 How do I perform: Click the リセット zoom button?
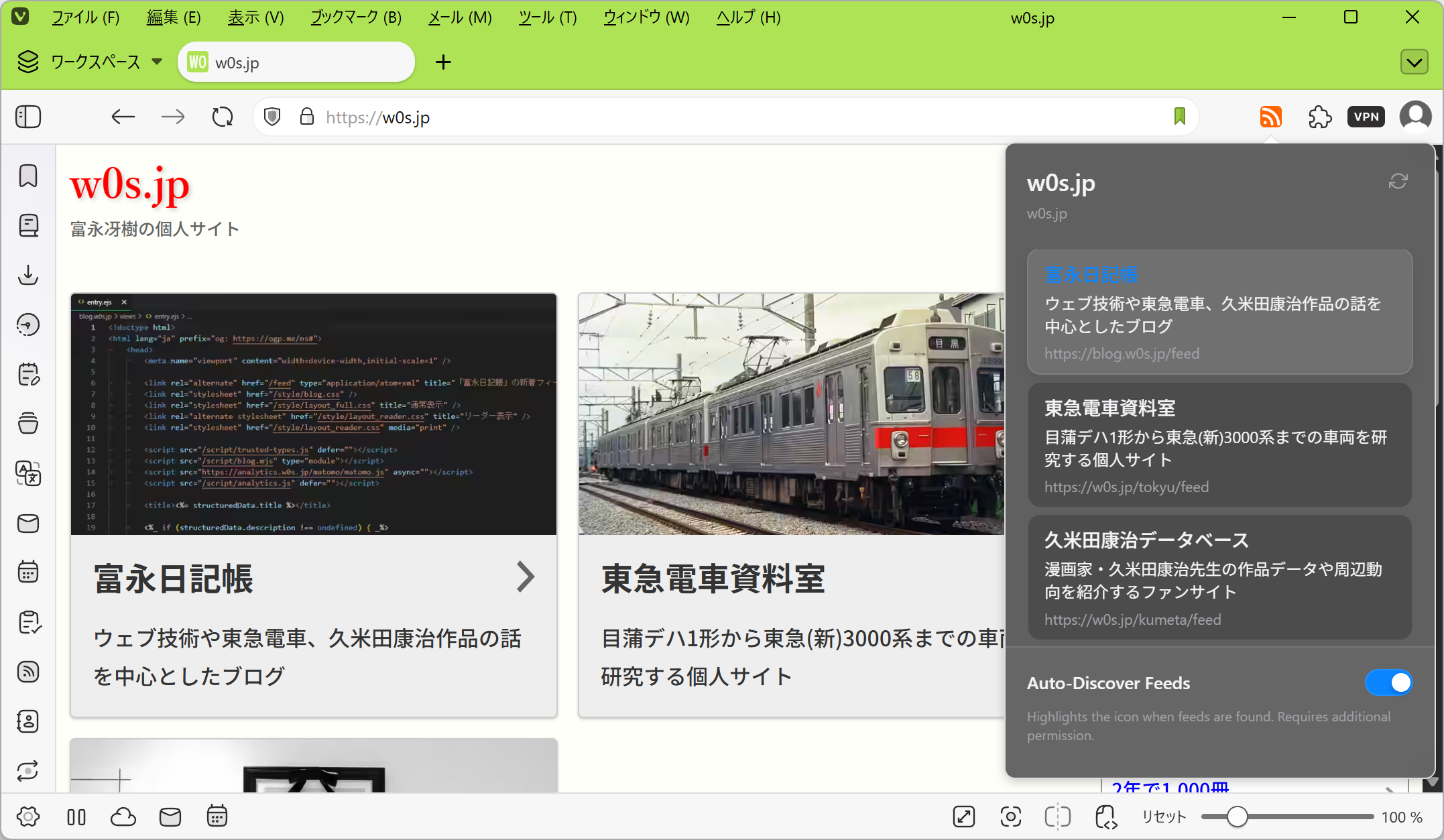tap(1164, 817)
